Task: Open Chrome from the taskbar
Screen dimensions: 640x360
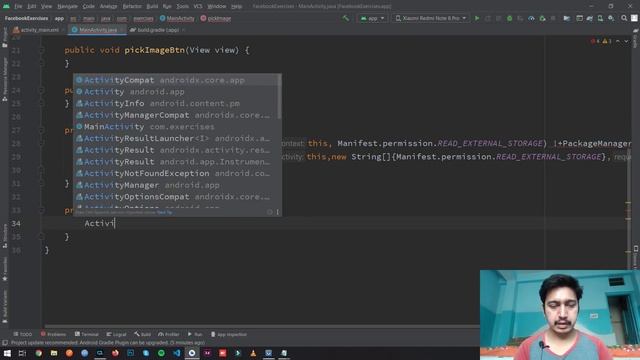Action: coord(38,353)
